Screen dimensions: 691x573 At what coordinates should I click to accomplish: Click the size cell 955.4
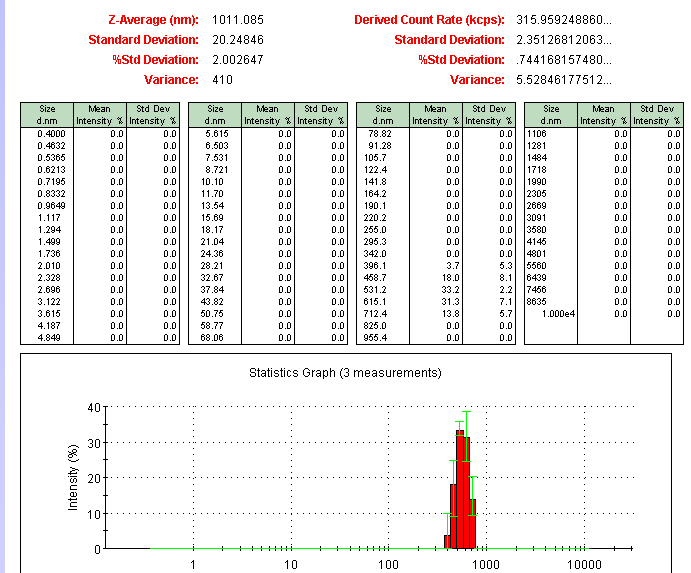tap(375, 338)
